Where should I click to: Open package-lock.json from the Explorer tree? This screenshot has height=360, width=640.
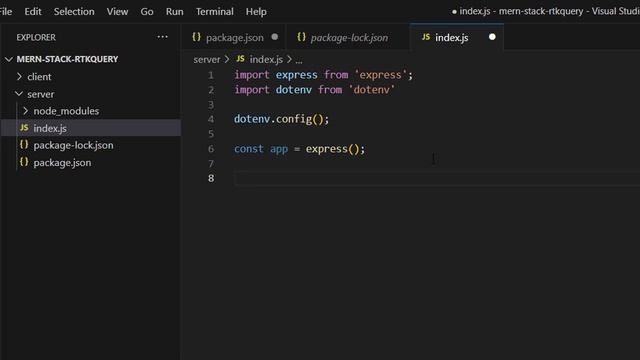pyautogui.click(x=91, y=145)
